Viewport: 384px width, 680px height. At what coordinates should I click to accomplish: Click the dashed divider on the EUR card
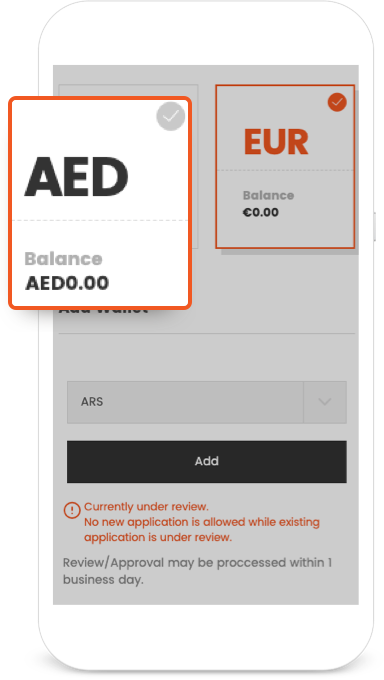pyautogui.click(x=285, y=170)
